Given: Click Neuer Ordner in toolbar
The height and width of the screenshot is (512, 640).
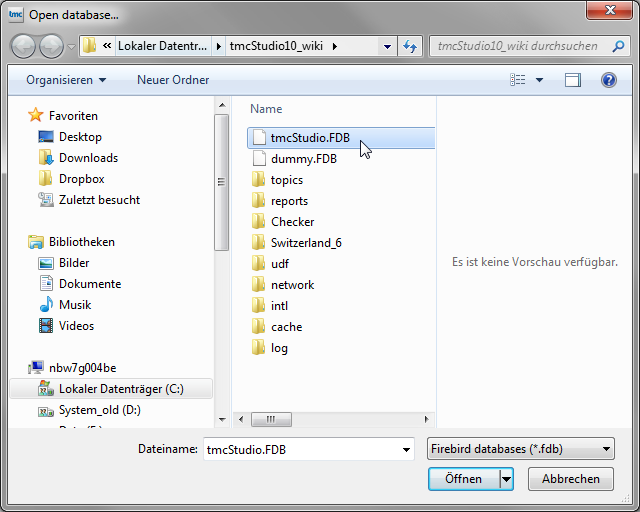Looking at the screenshot, I should click(173, 80).
